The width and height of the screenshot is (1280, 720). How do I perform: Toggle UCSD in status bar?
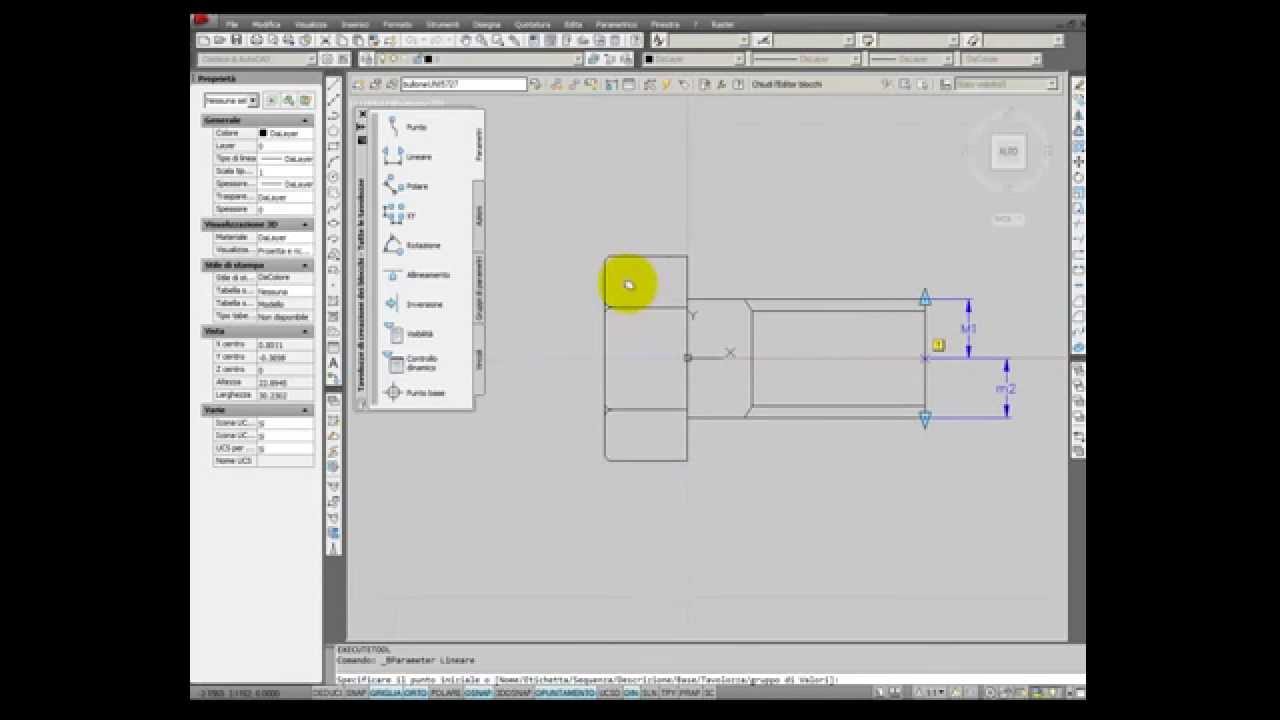pyautogui.click(x=610, y=692)
